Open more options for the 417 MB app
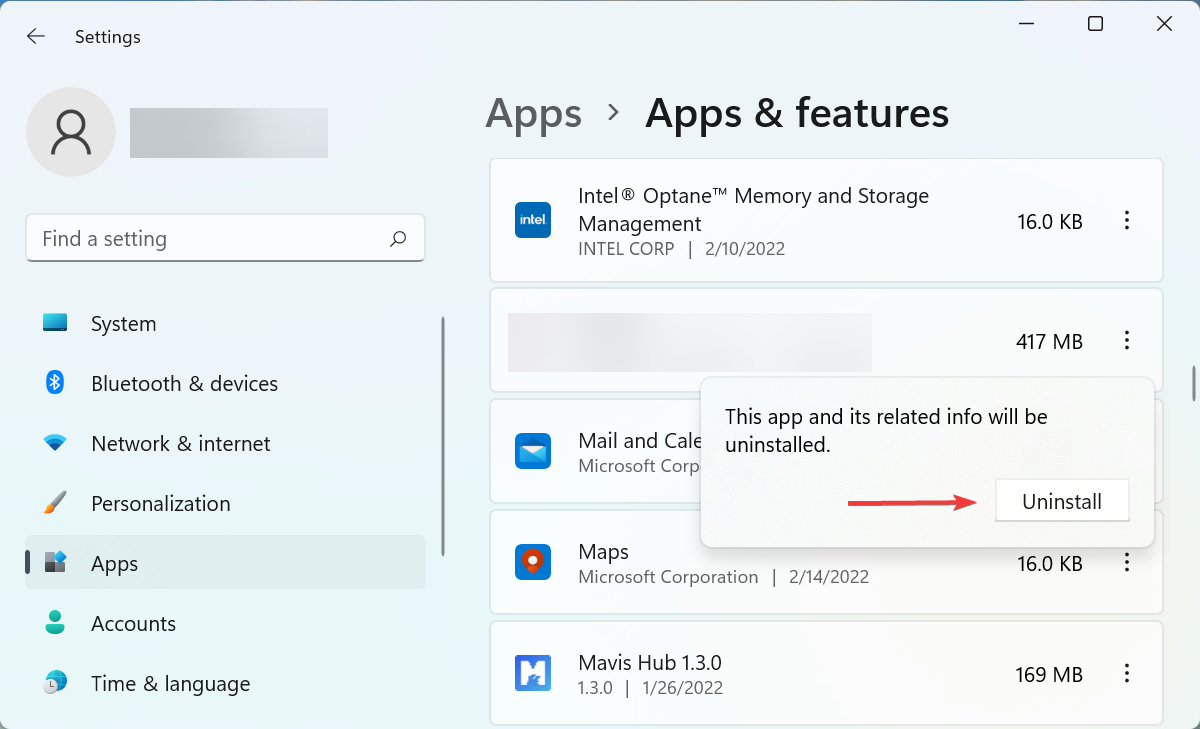1200x729 pixels. 1127,341
